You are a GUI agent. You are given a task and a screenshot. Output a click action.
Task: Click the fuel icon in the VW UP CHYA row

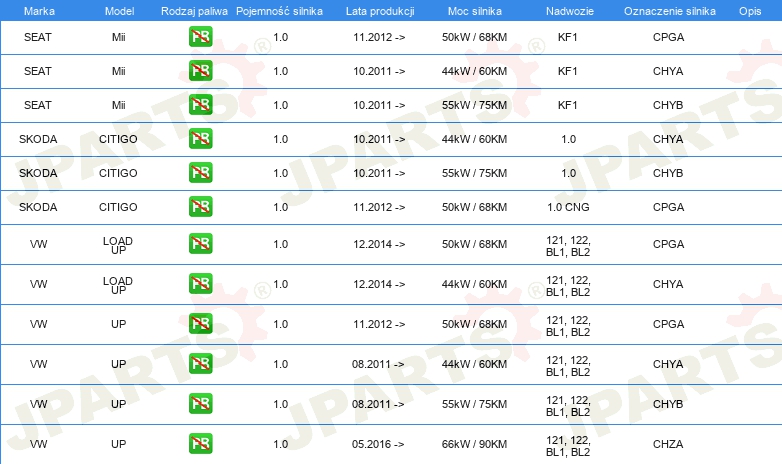tap(200, 364)
